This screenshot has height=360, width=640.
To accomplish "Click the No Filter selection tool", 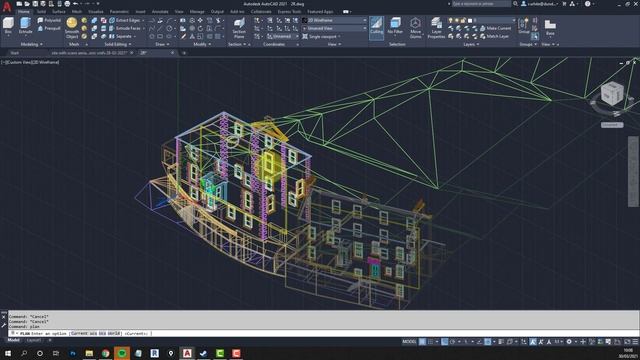I will point(395,26).
